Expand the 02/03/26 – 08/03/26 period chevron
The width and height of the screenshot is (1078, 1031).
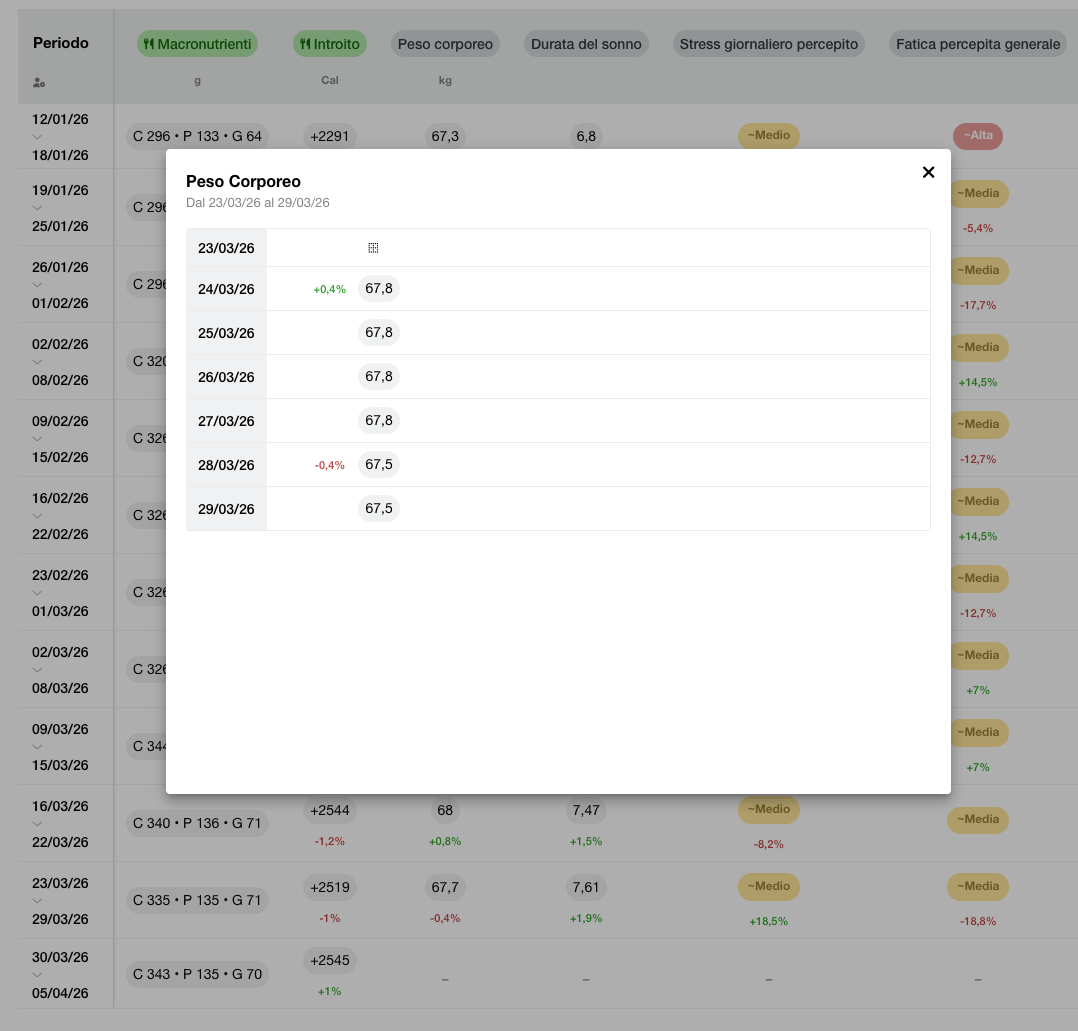37,669
